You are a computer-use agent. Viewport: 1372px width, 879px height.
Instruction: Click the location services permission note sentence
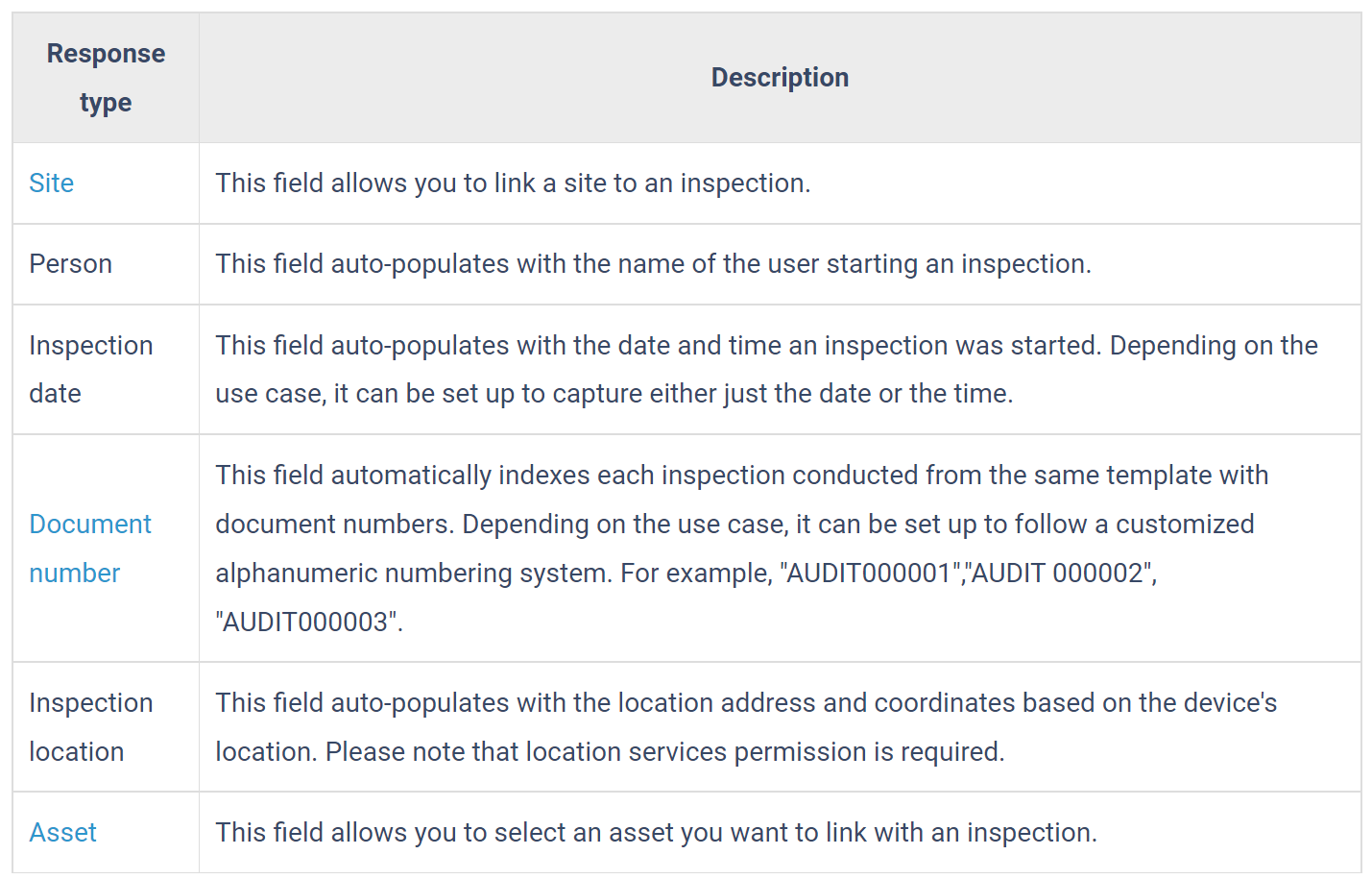tap(664, 751)
